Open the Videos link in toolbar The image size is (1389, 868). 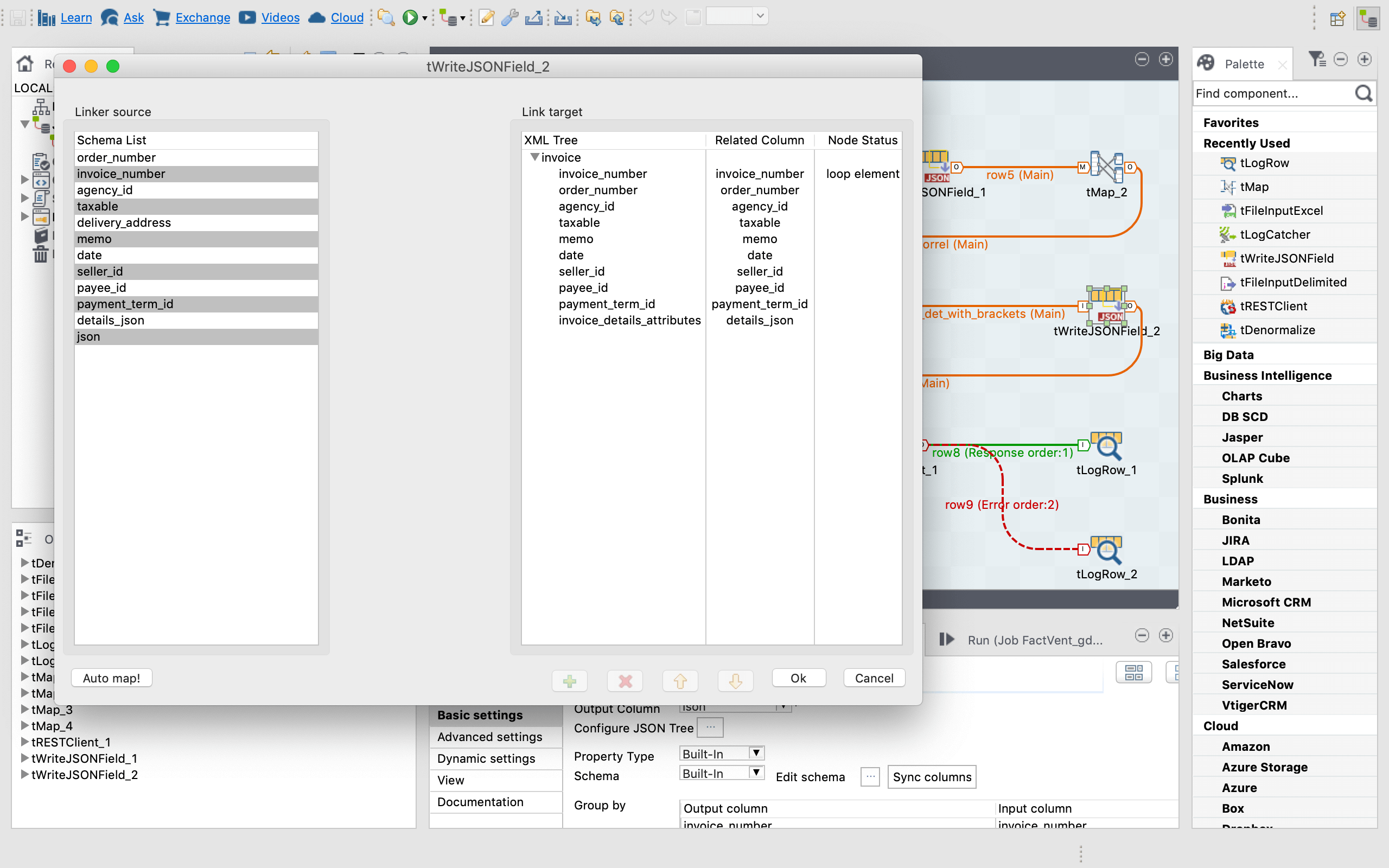(280, 18)
